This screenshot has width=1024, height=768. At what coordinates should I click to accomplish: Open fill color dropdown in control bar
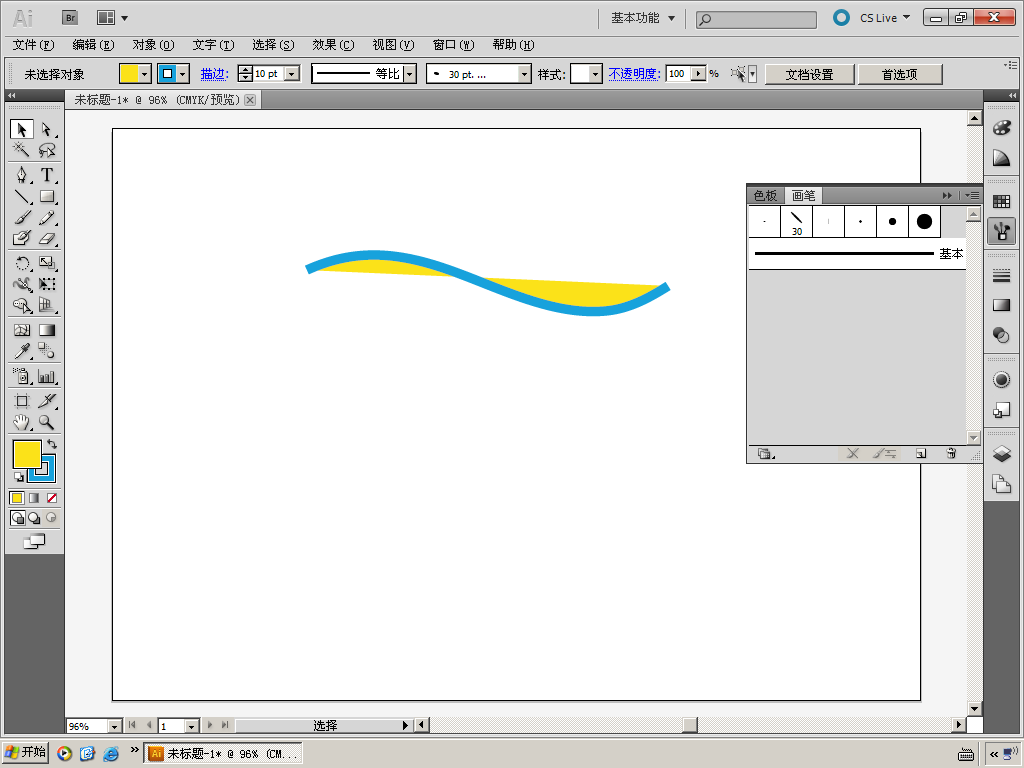point(145,74)
